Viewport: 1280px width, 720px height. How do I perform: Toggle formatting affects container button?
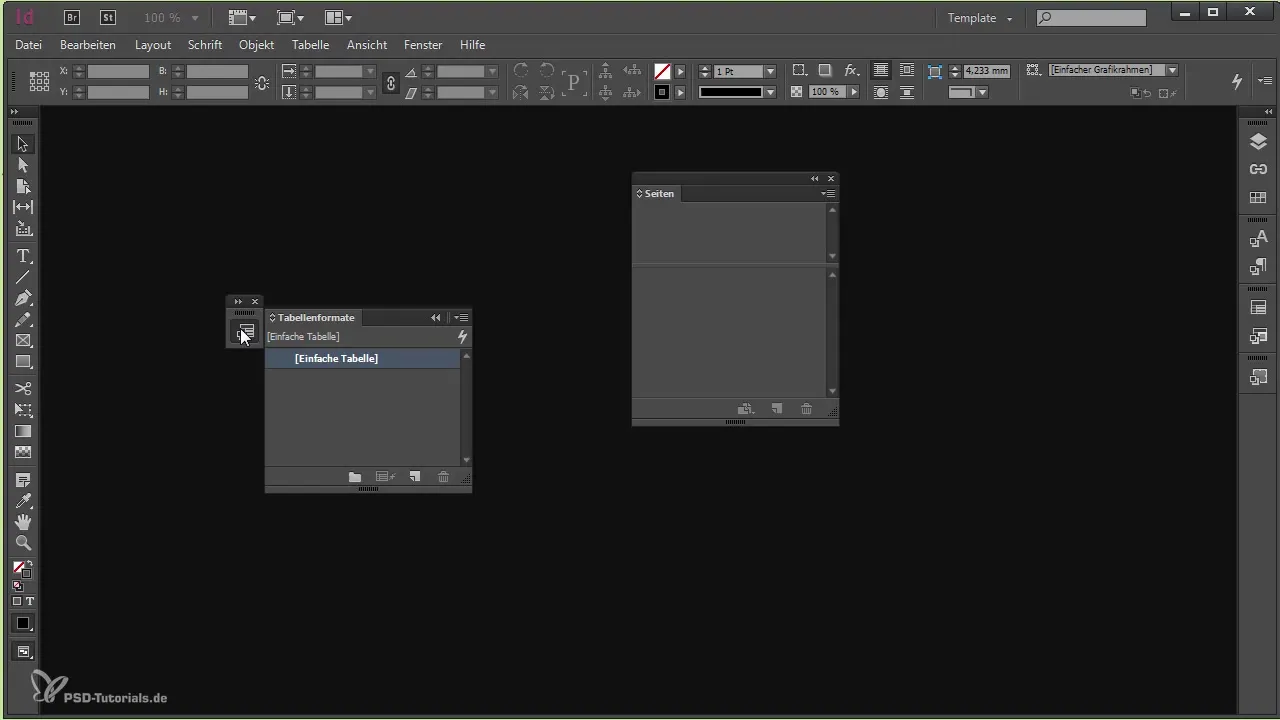pyautogui.click(x=17, y=601)
